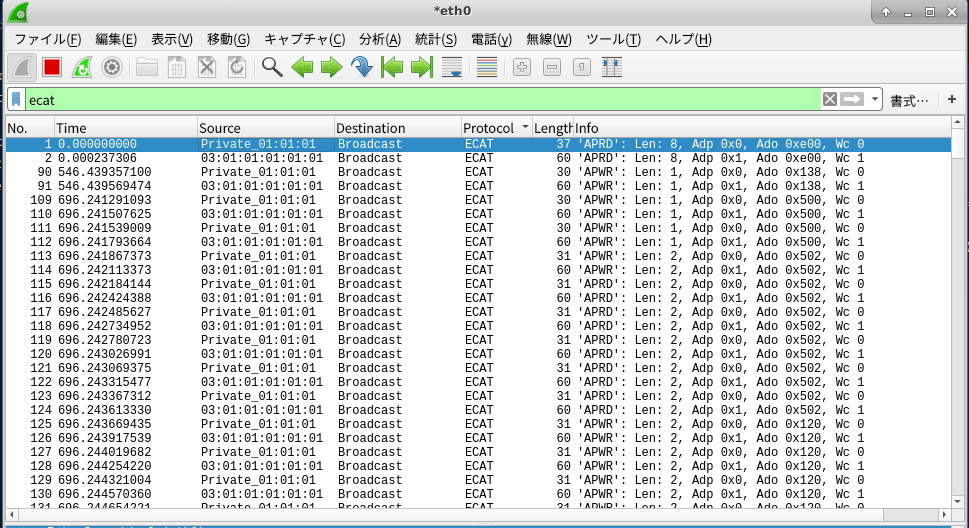Screen dimensions: 969x528
Task: Select packet number 120 row
Action: coord(478,354)
